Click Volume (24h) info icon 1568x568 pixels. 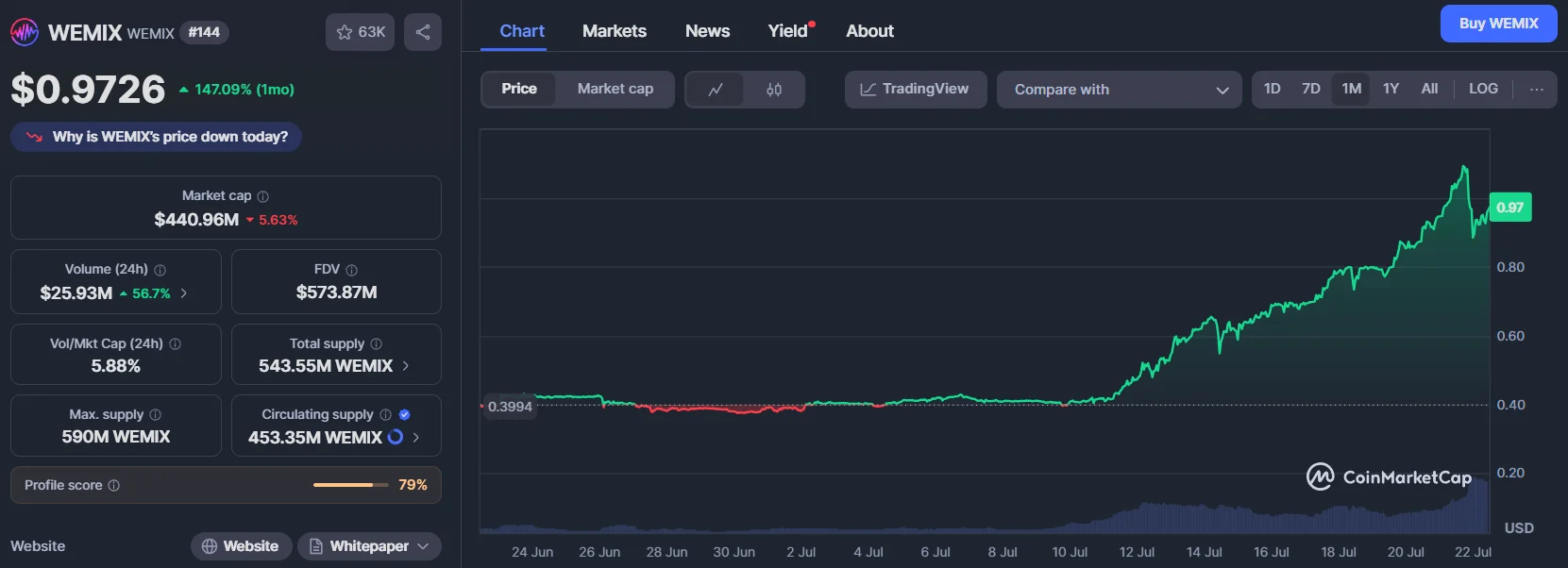pos(160,270)
